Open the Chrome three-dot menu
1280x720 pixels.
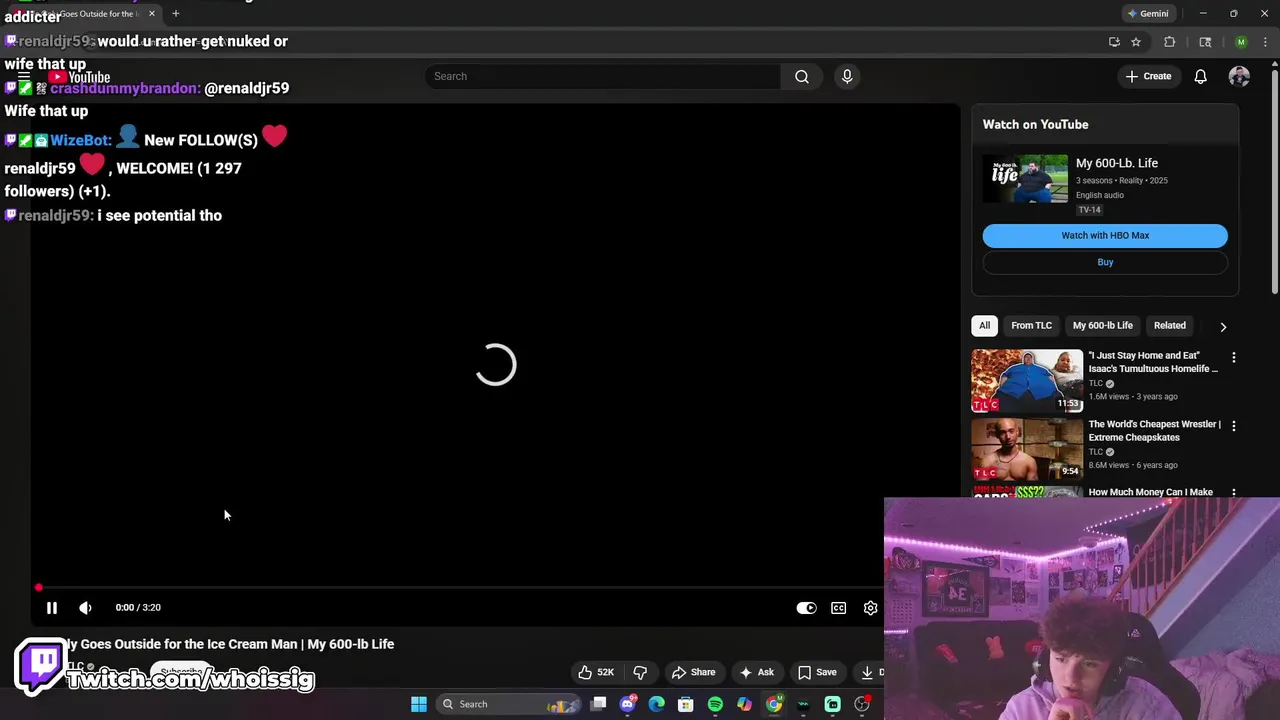(1265, 42)
